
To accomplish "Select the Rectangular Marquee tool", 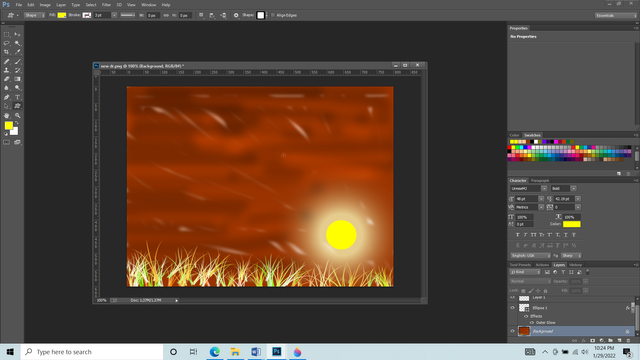I will coord(7,34).
